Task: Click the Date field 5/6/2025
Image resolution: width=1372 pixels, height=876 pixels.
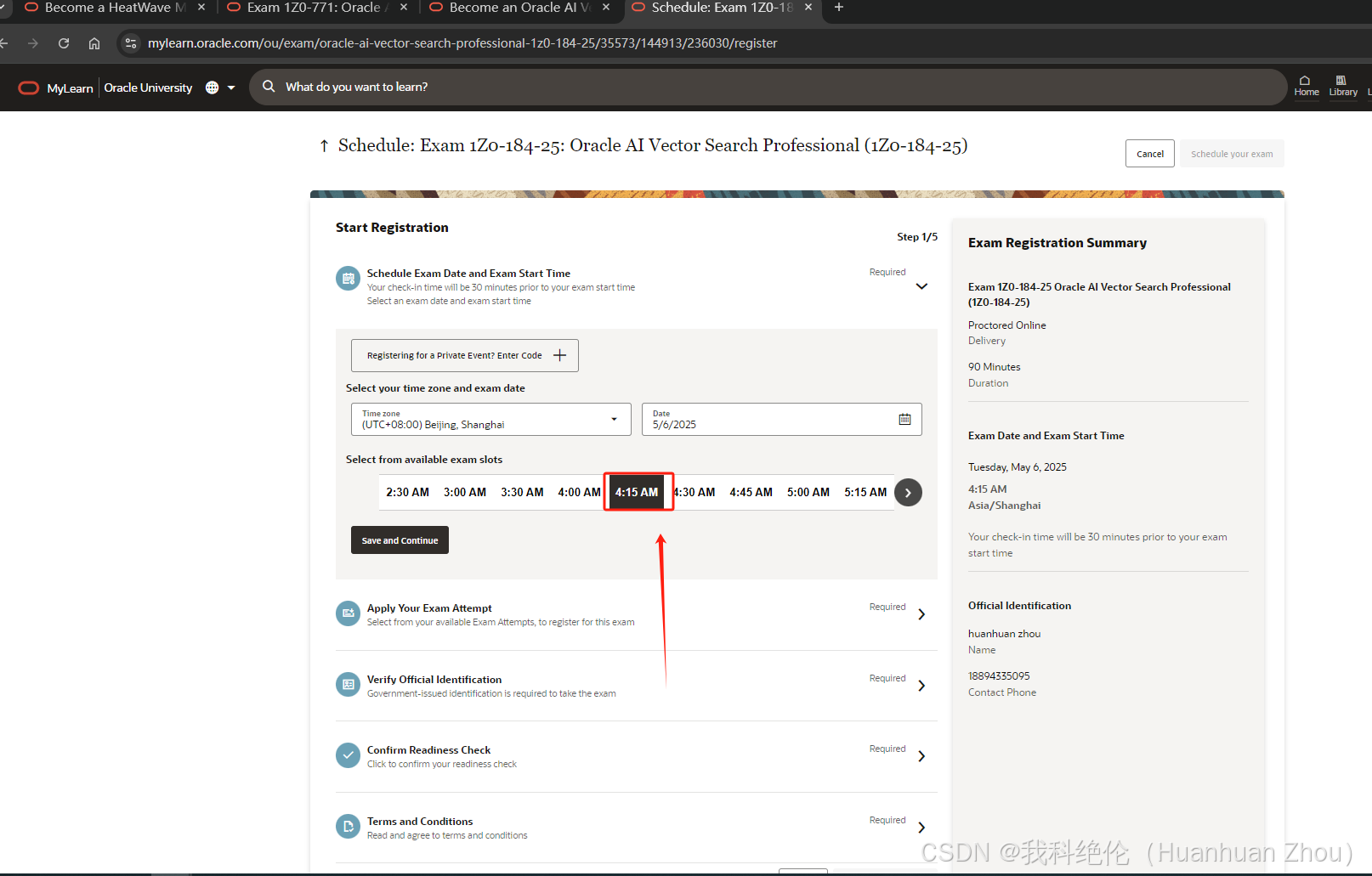Action: [x=782, y=419]
